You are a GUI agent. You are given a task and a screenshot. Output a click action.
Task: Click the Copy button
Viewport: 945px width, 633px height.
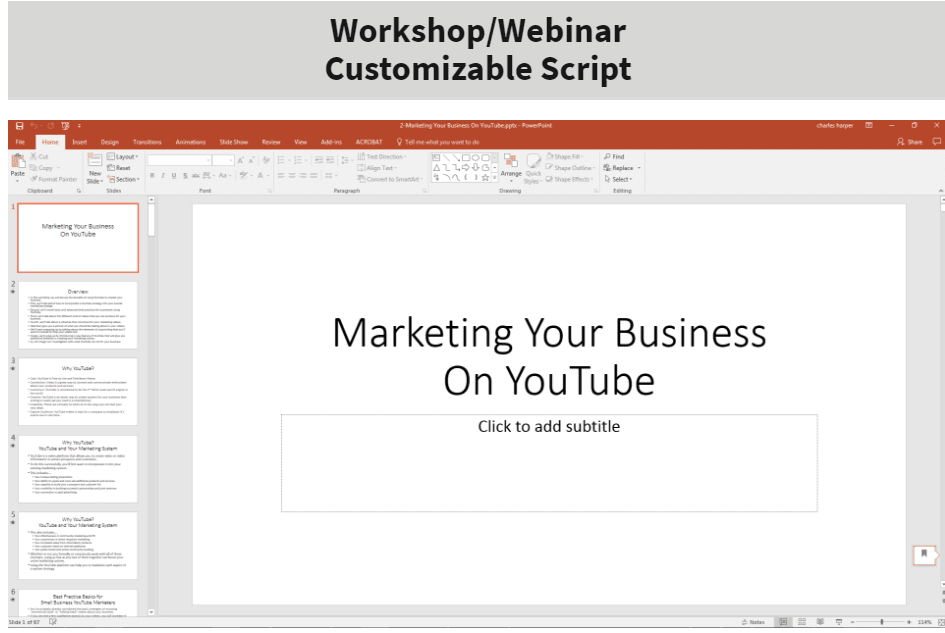point(44,168)
